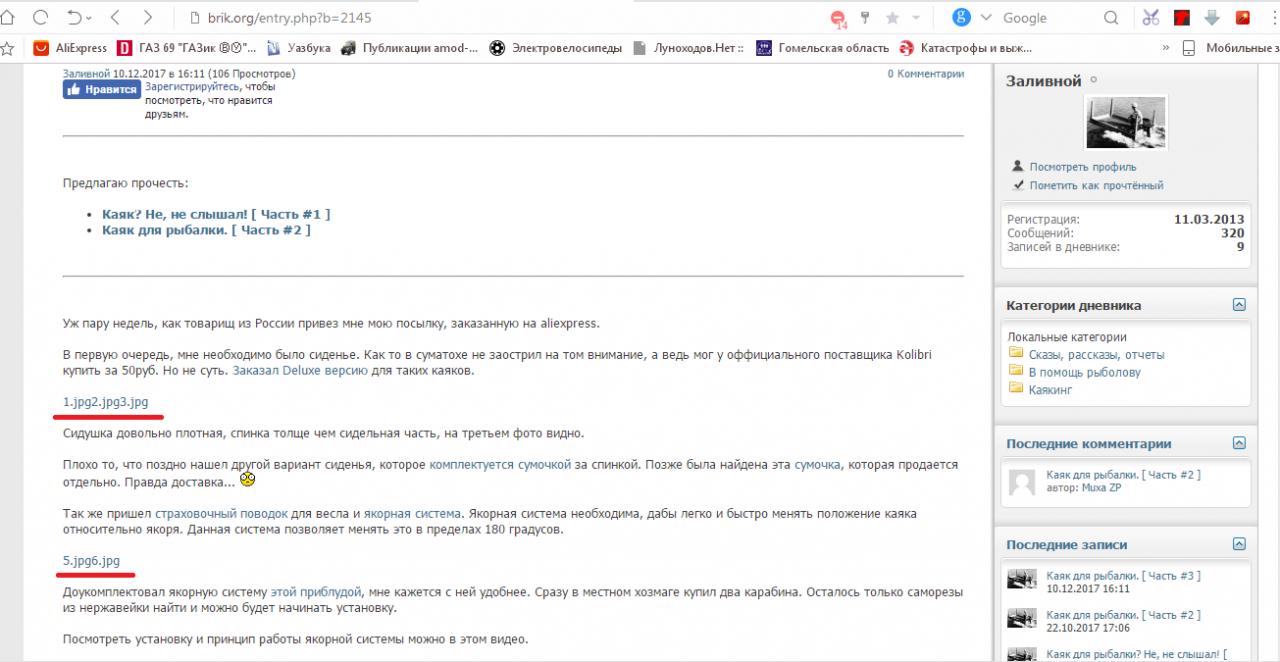Collapse the Последние комментарии panel
Viewport: 1280px width, 662px height.
(1239, 443)
